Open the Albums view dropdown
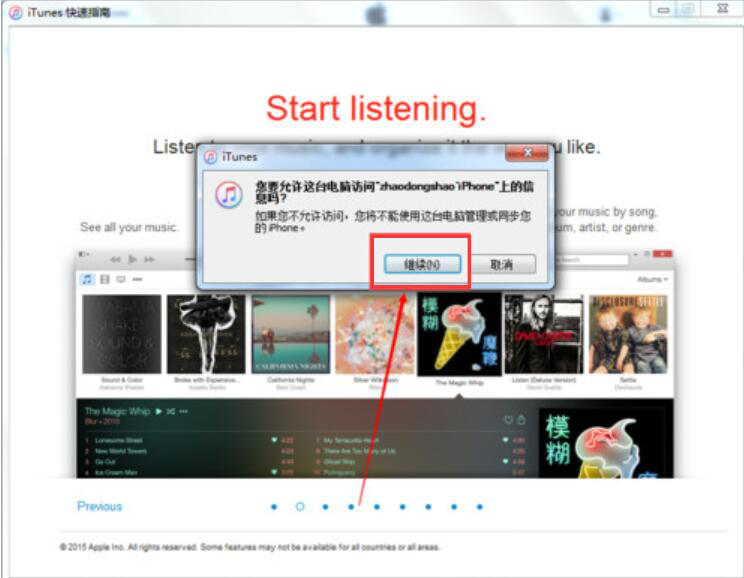744x578 pixels. (x=652, y=279)
